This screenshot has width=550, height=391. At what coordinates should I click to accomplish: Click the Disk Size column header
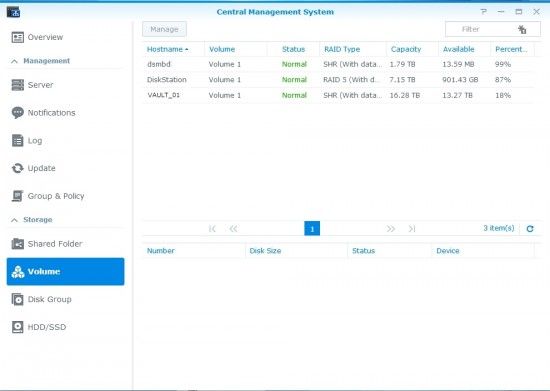click(x=265, y=251)
